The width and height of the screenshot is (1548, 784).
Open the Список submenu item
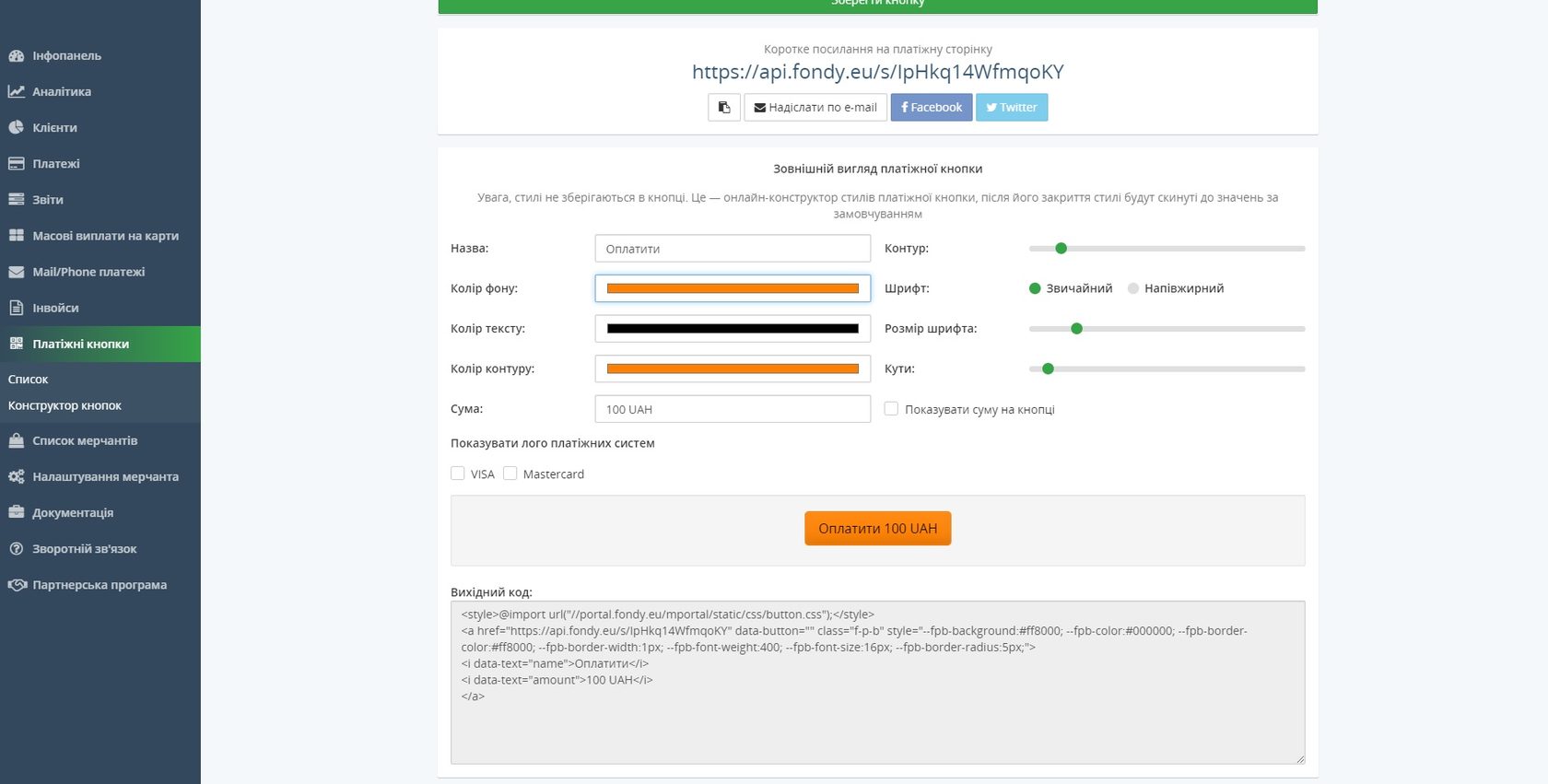click(x=29, y=380)
